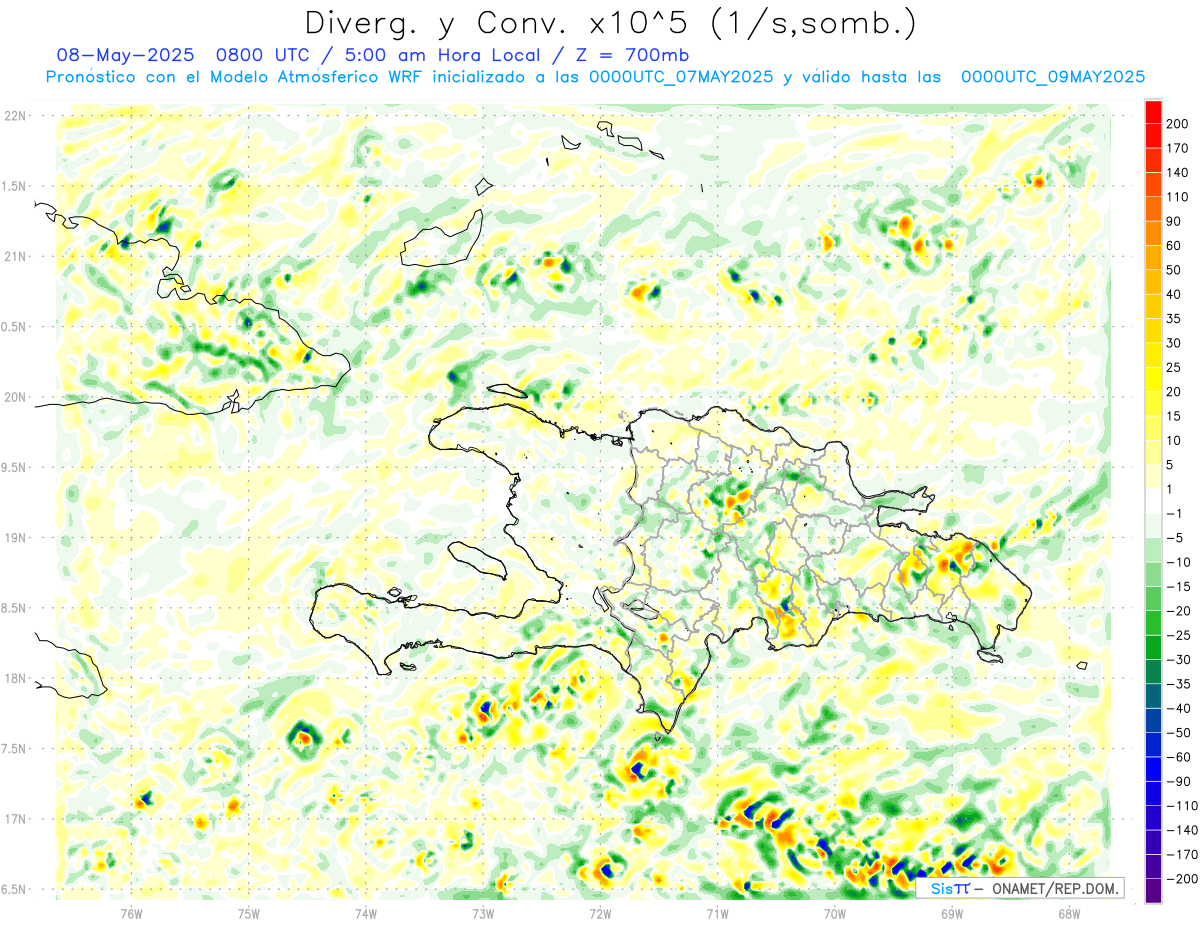Image resolution: width=1200 pixels, height=927 pixels.
Task: Click the positive "50" color scale value
Action: click(1174, 270)
